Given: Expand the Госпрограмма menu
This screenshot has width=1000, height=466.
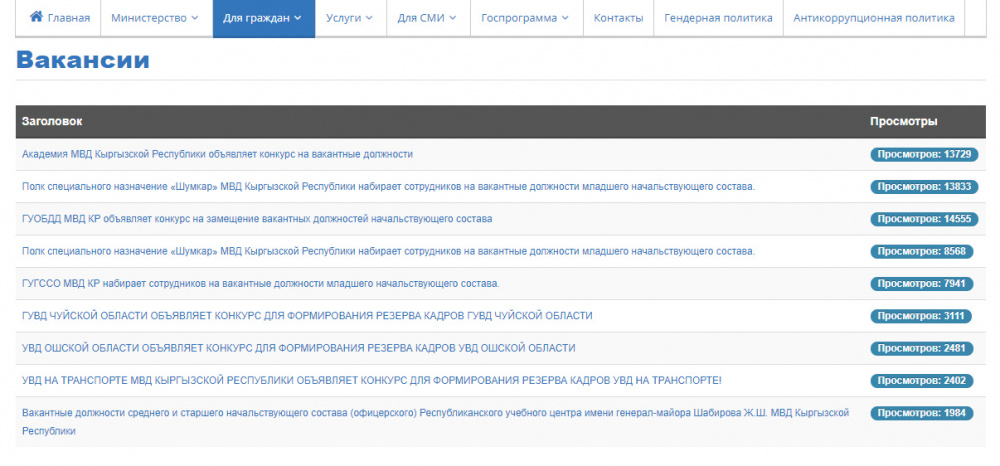Looking at the screenshot, I should (525, 18).
